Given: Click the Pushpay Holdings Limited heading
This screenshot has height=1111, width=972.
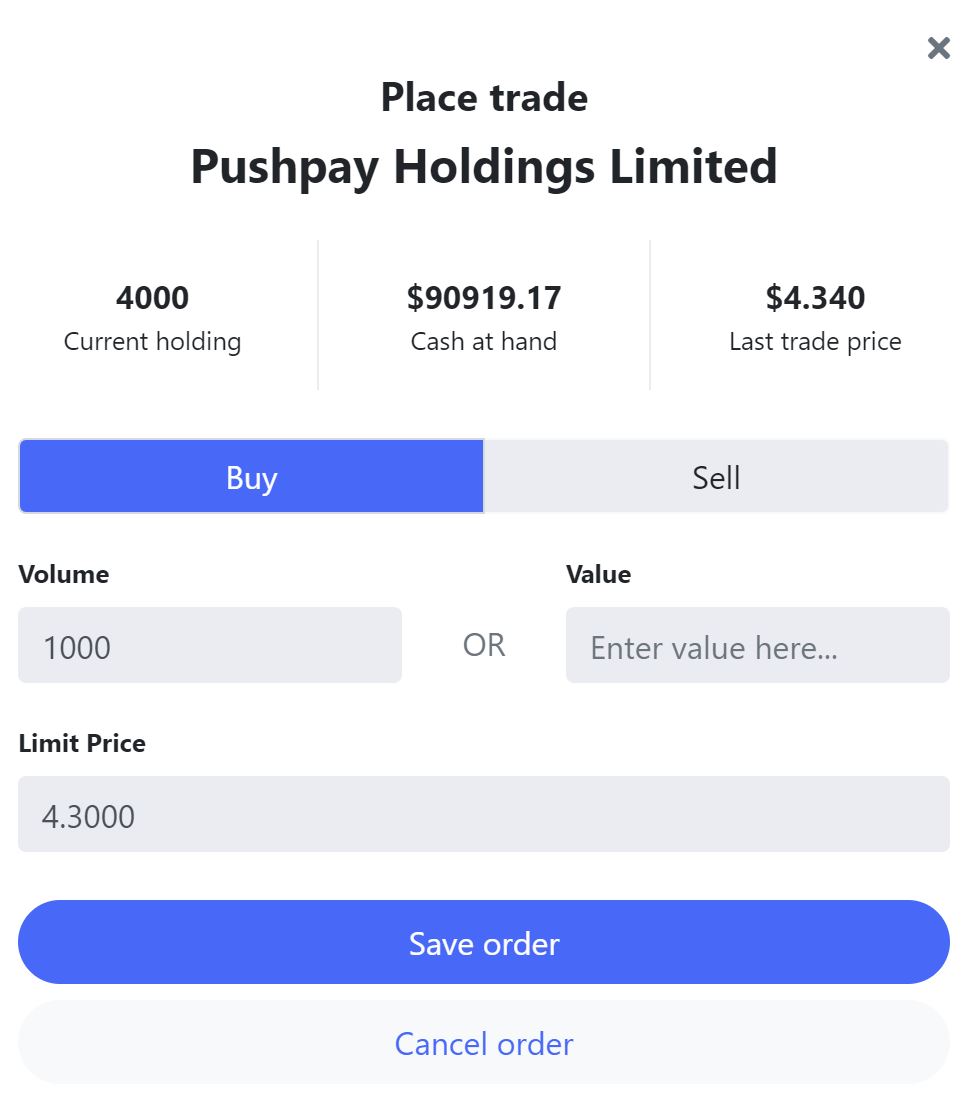Looking at the screenshot, I should click(484, 167).
